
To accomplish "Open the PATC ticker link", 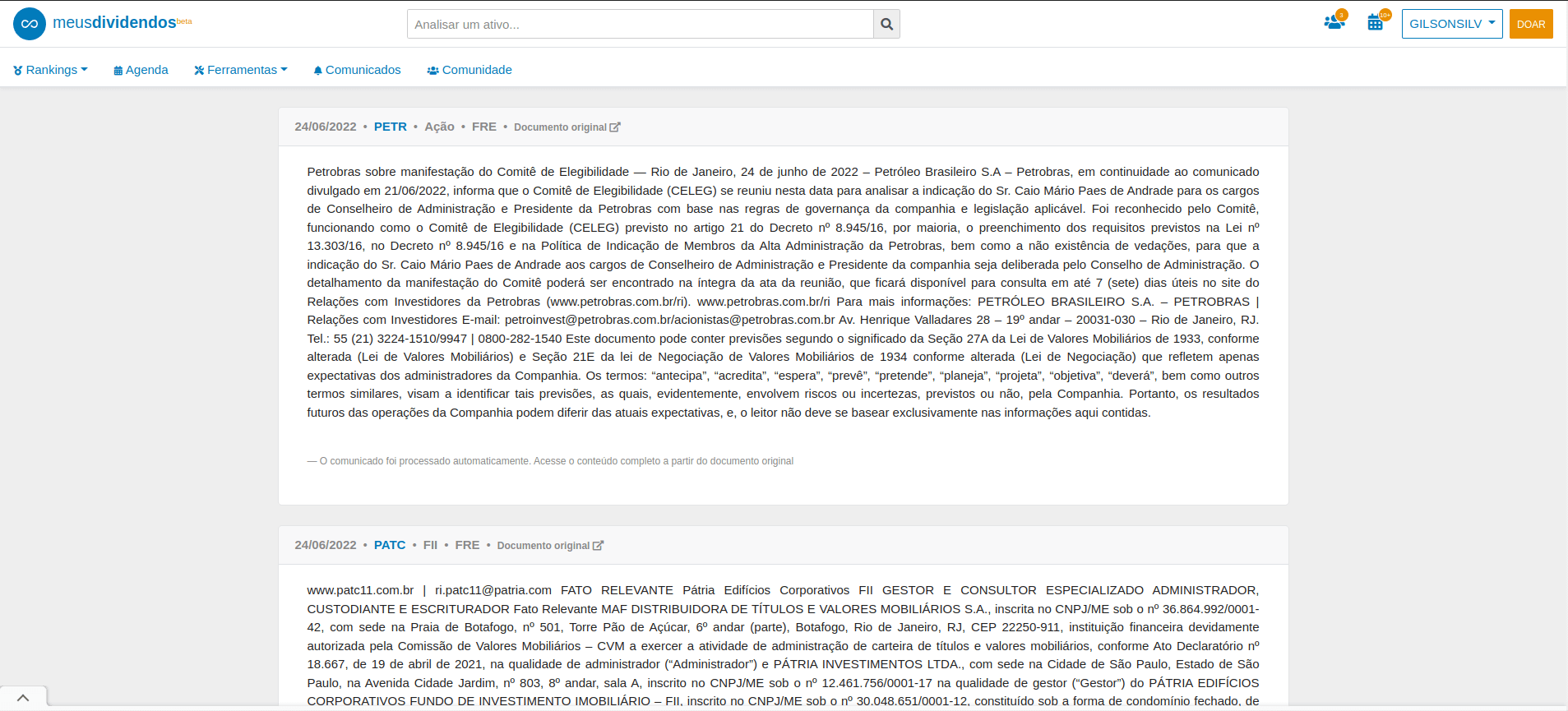I will tap(390, 545).
